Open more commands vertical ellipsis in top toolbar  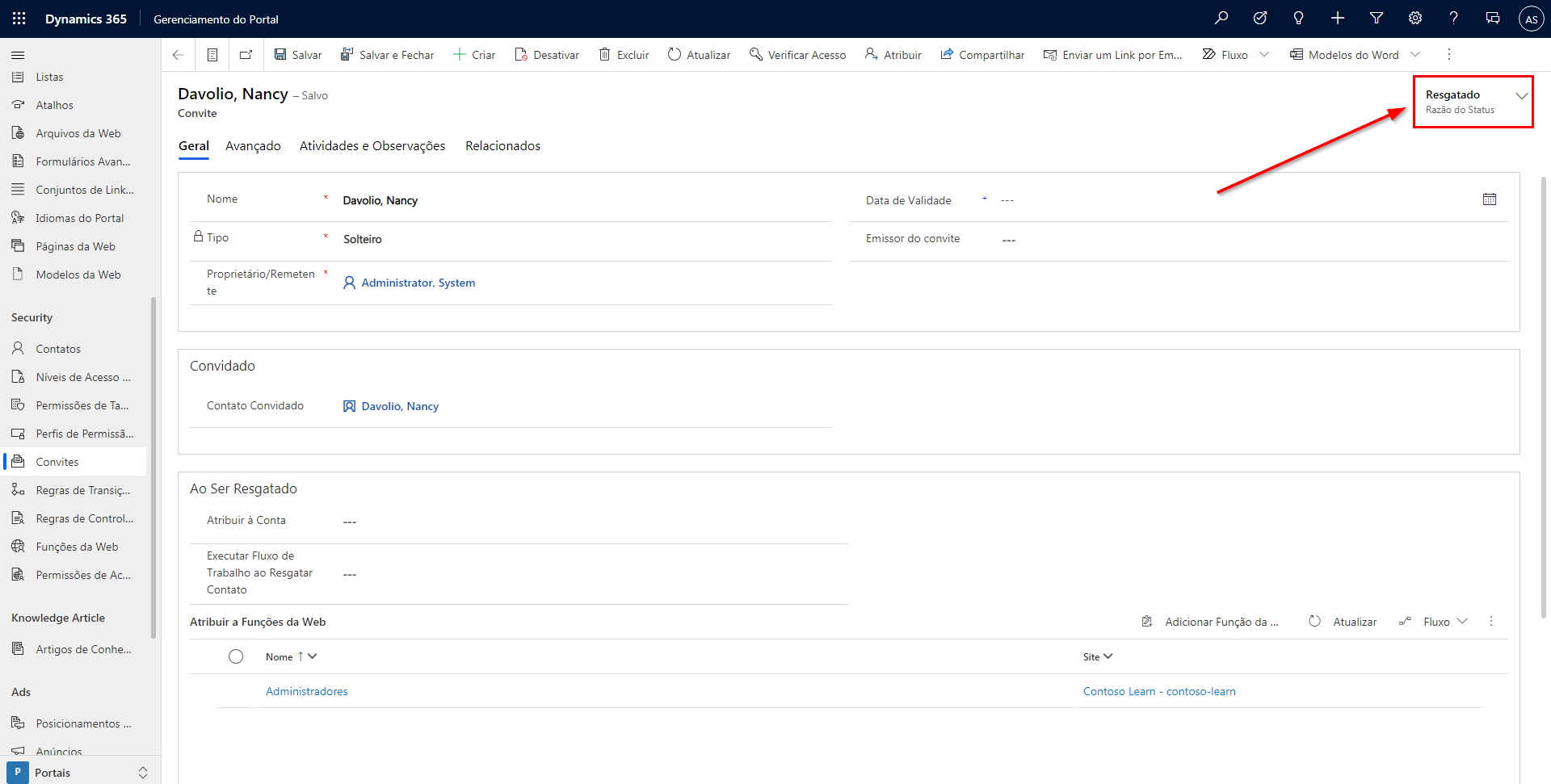(1448, 55)
